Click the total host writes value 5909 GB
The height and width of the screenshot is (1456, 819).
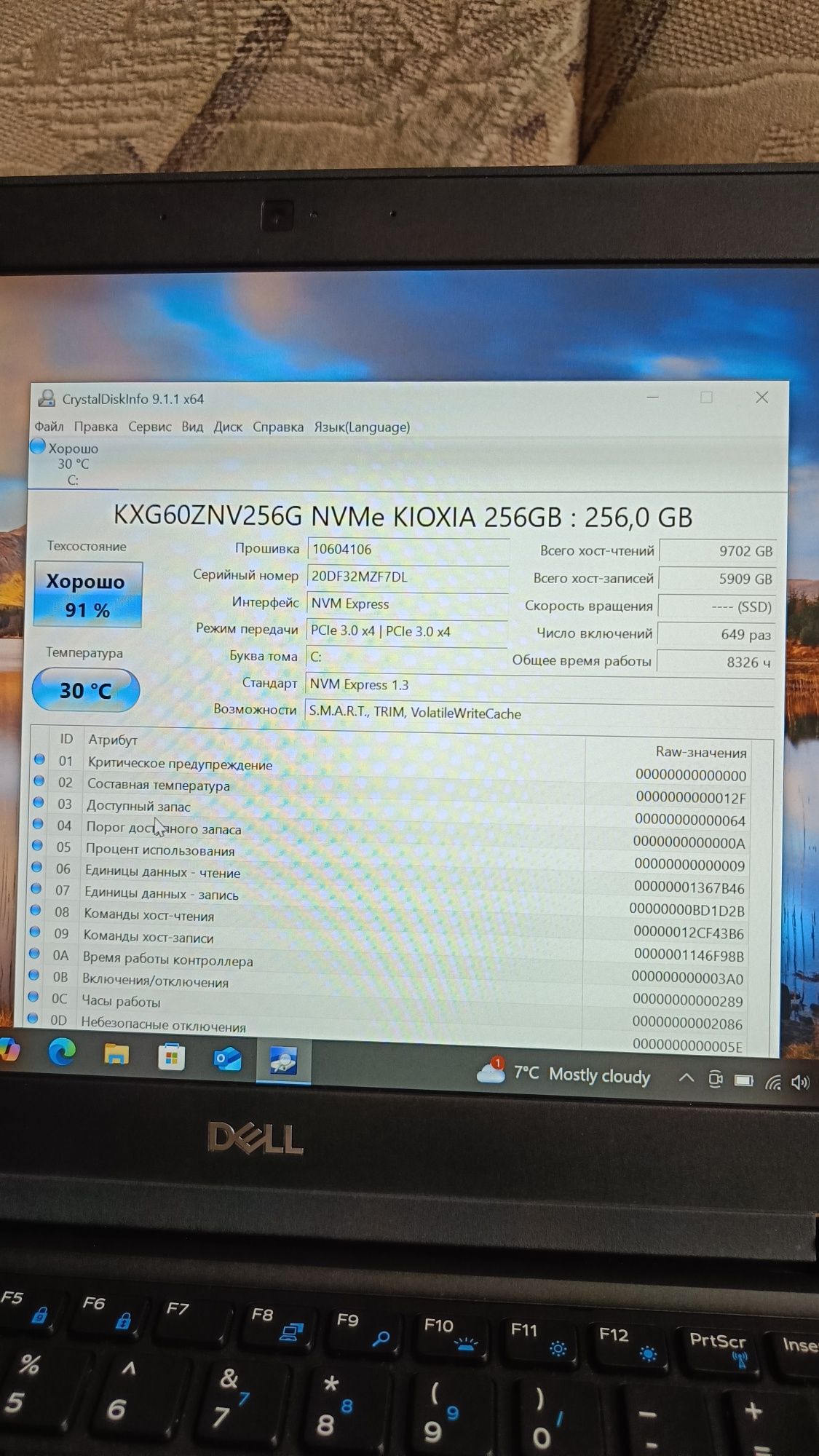click(x=717, y=579)
